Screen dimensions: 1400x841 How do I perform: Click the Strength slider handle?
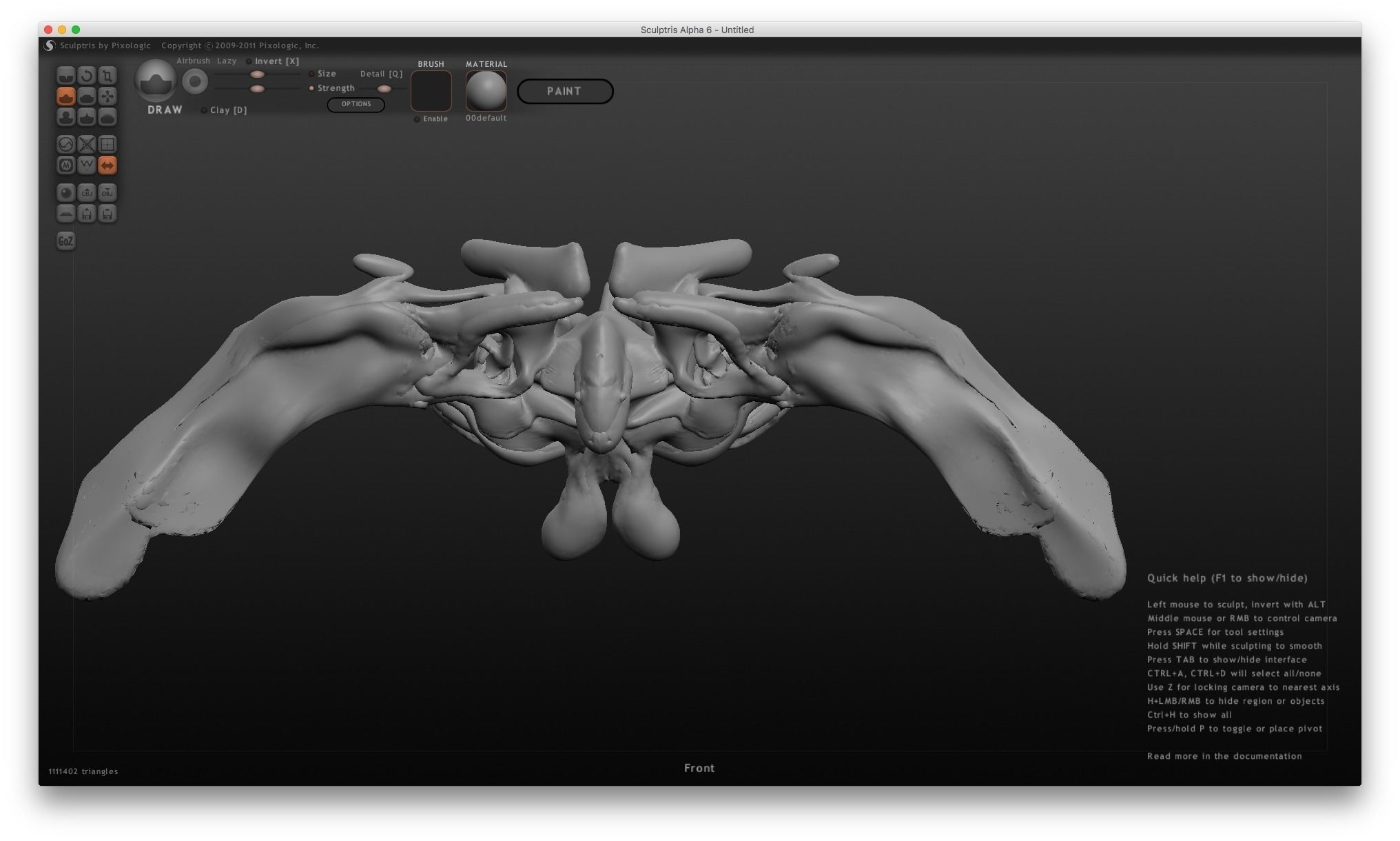[x=257, y=89]
